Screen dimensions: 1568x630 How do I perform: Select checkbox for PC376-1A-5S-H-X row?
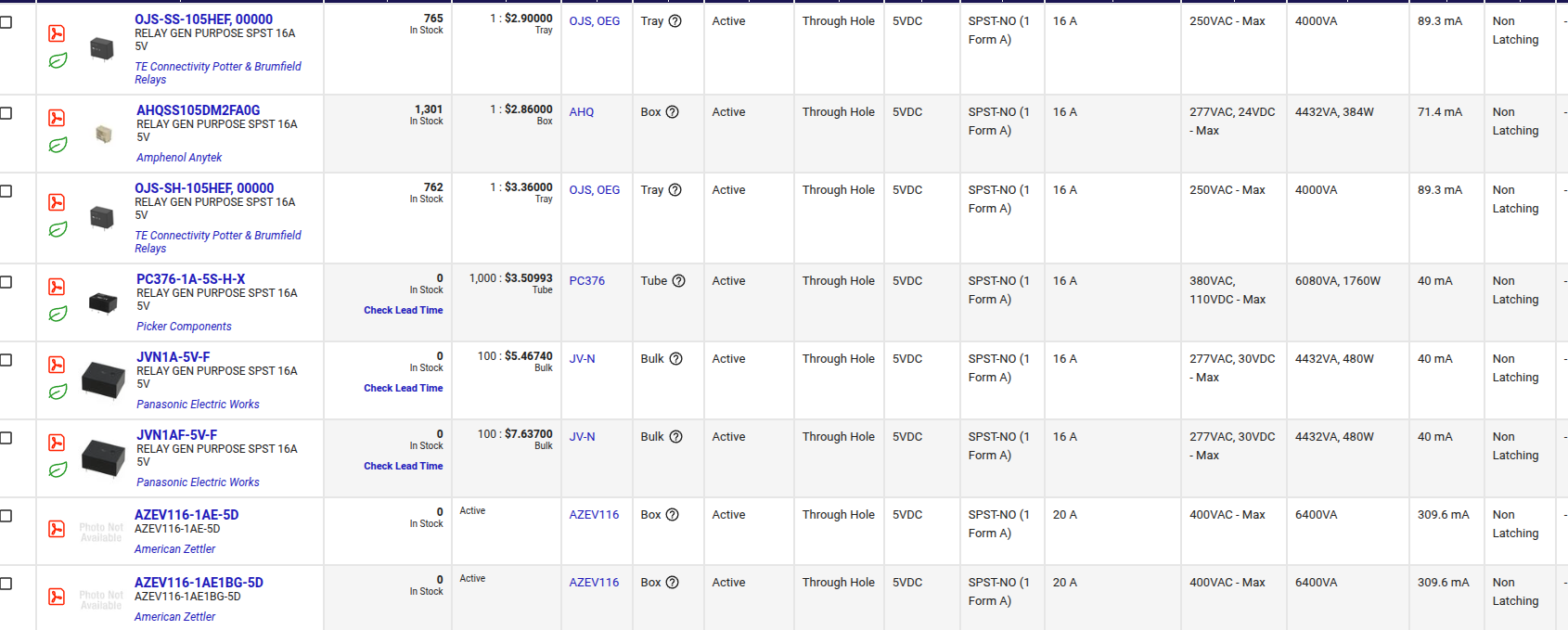[6, 281]
